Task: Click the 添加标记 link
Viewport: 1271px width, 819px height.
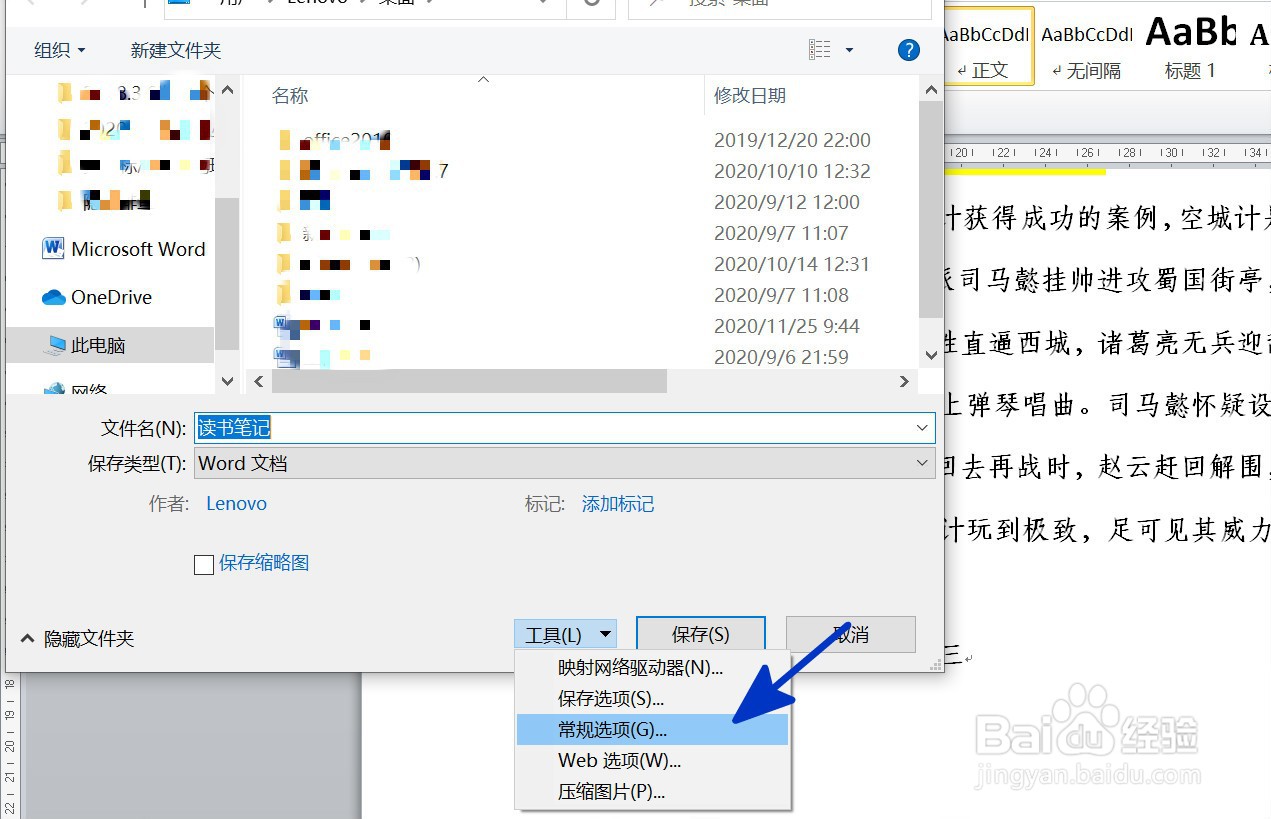Action: click(618, 504)
